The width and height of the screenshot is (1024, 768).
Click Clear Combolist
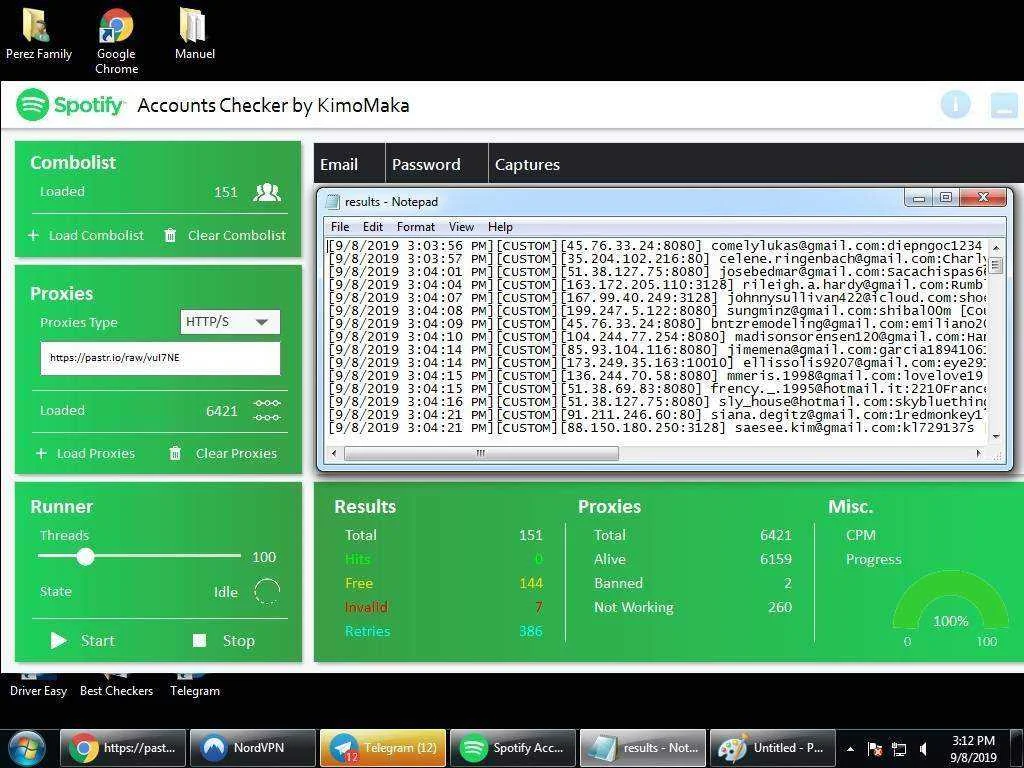(x=236, y=235)
